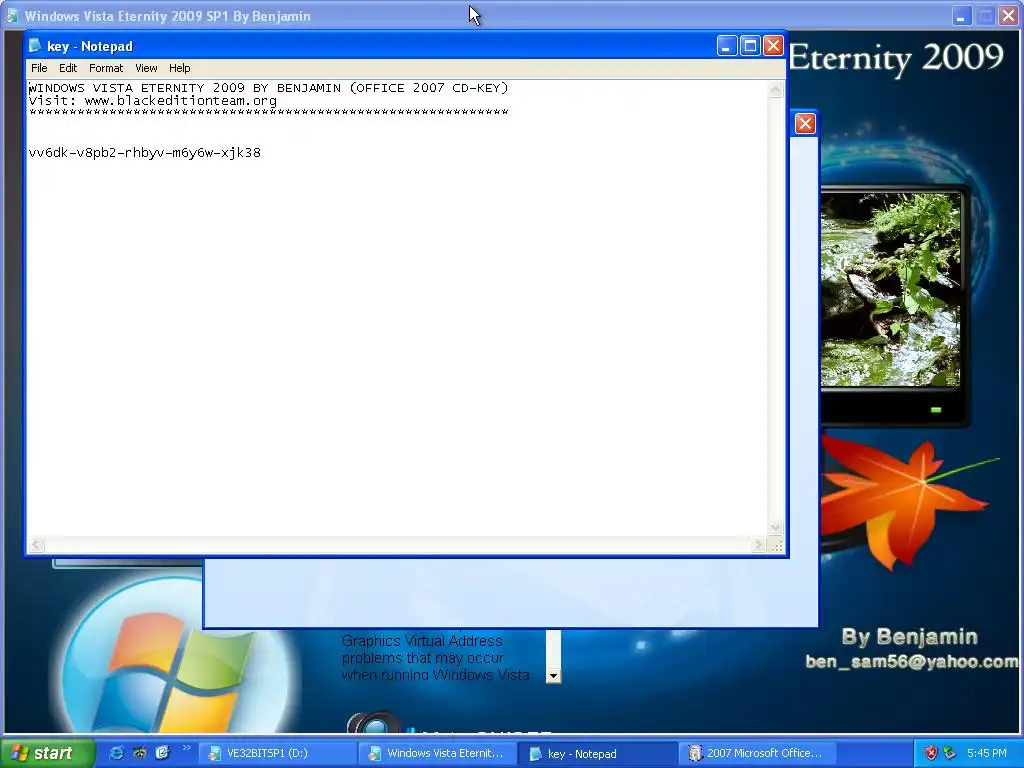
Task: Click Notepad horizontal scrollbar right arrow
Action: [x=759, y=545]
